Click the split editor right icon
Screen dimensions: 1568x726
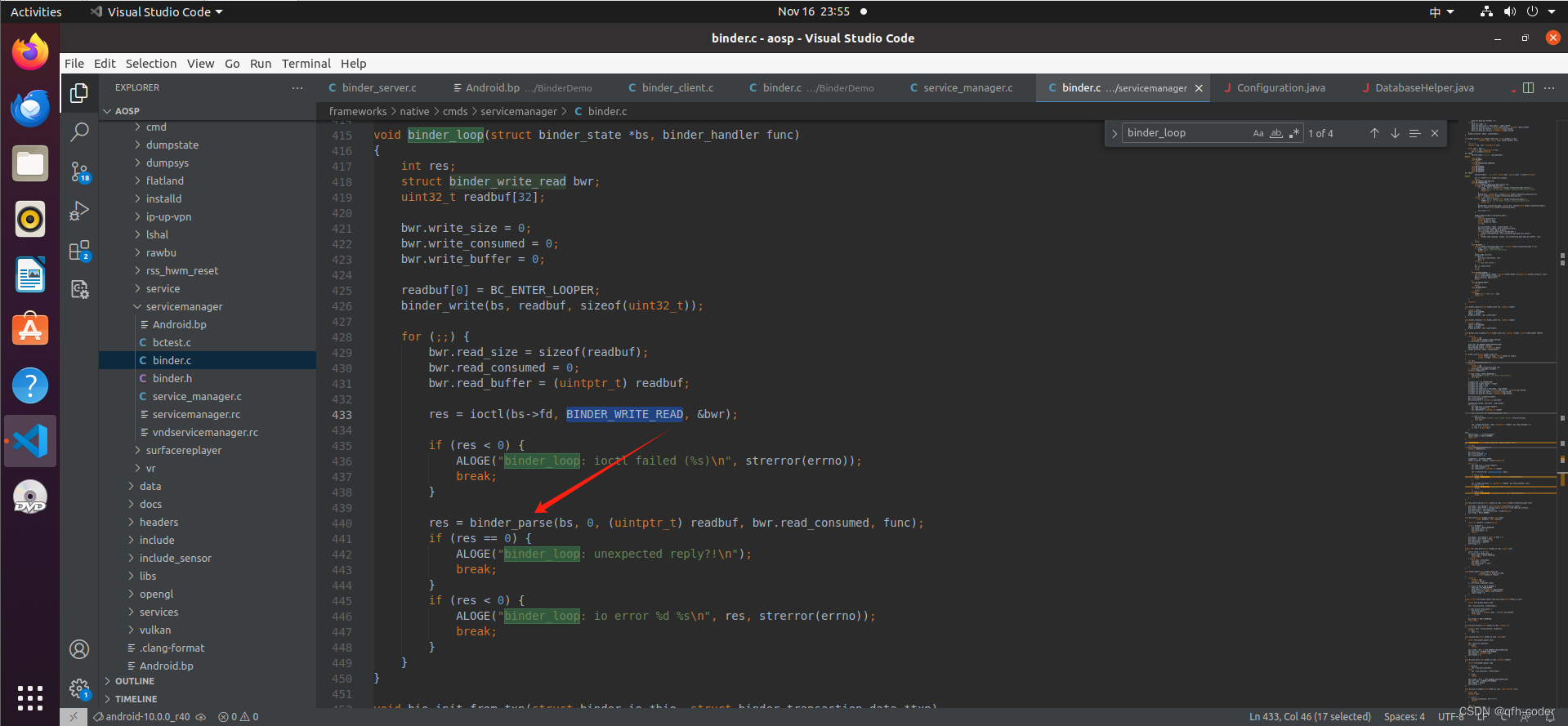[x=1528, y=88]
